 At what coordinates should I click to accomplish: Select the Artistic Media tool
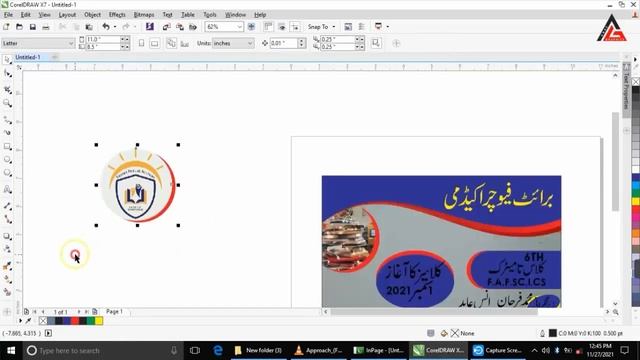[x=7, y=133]
